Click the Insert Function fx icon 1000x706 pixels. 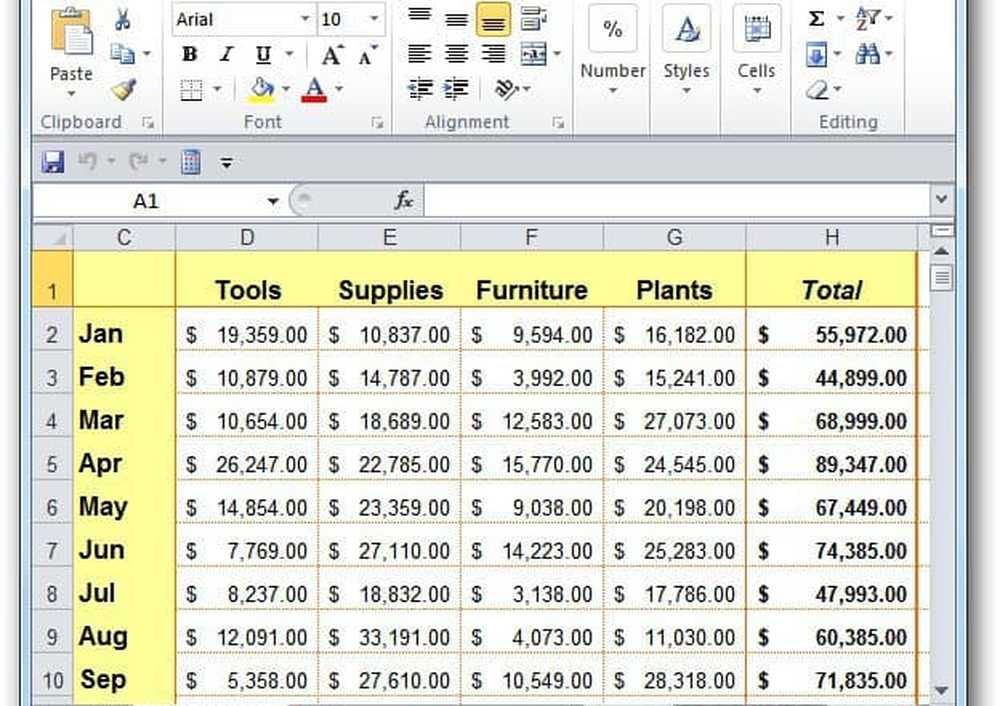403,201
